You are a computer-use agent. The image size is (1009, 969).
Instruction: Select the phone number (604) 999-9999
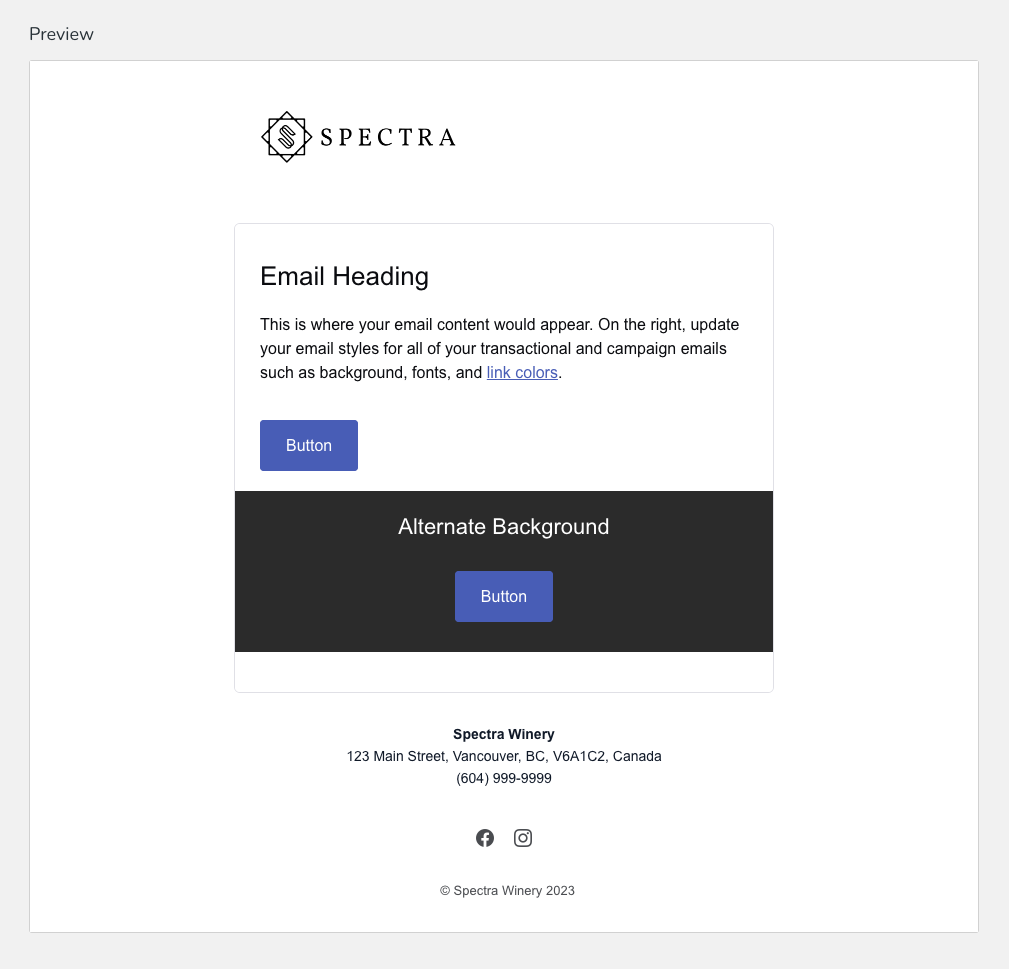coord(504,778)
